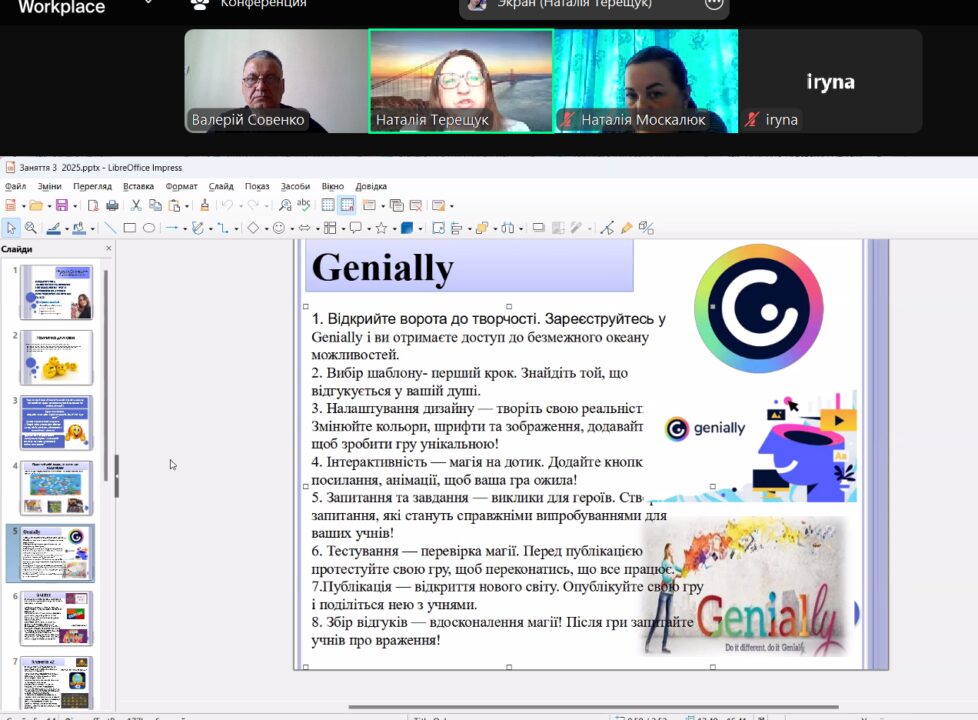Screen dimensions: 978x720
Task: Click the Line Color pencil icon
Action: [54, 228]
